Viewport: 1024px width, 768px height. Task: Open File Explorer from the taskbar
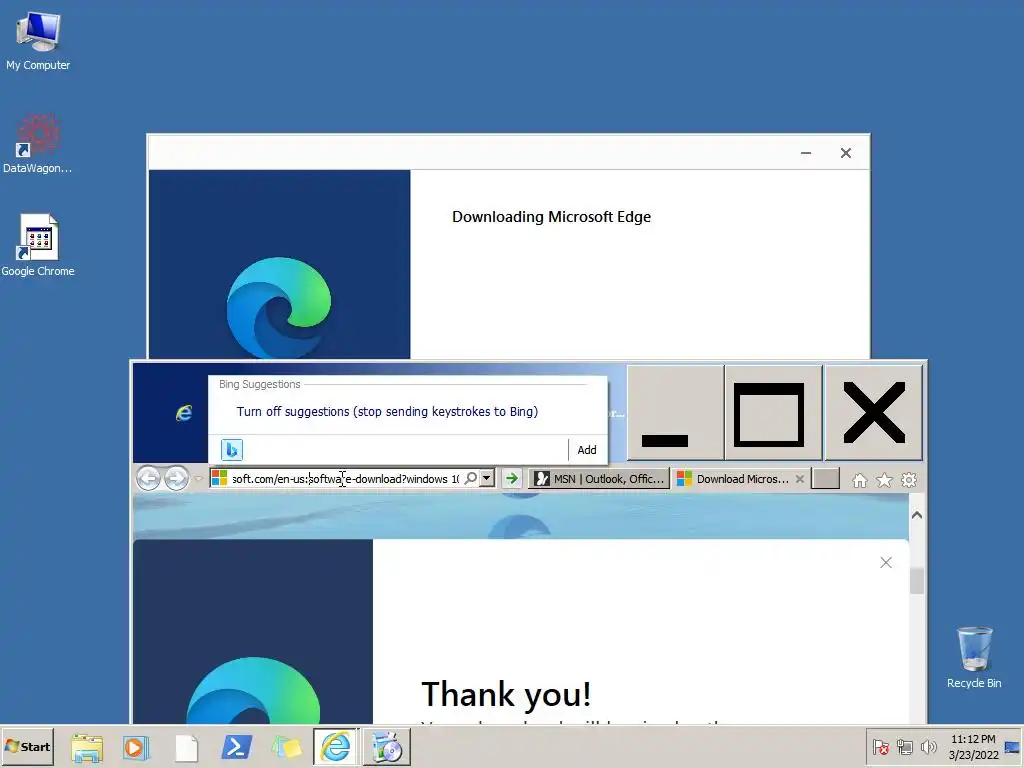coord(87,747)
